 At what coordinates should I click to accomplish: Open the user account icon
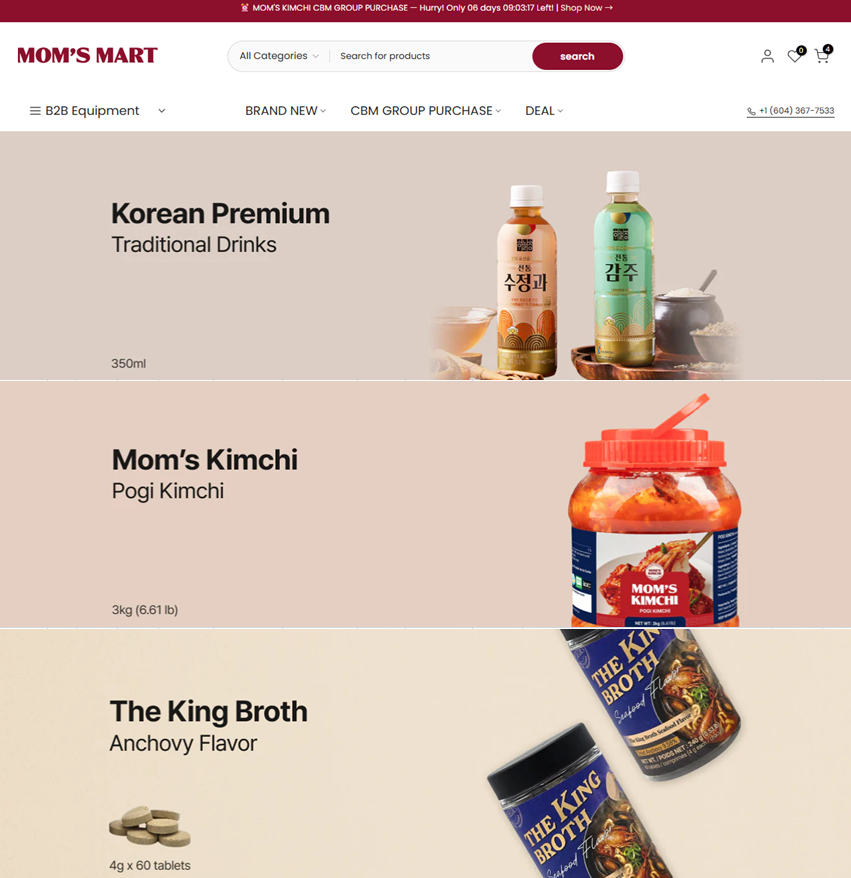[767, 56]
